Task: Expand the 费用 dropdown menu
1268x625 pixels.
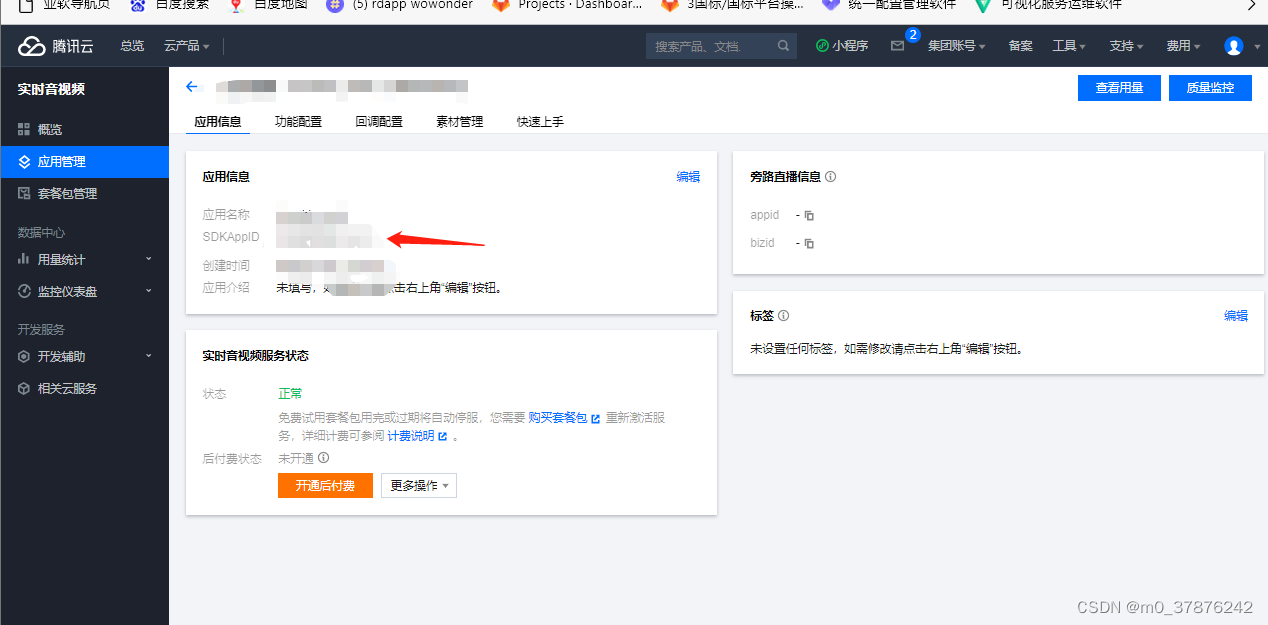Action: pyautogui.click(x=1183, y=46)
